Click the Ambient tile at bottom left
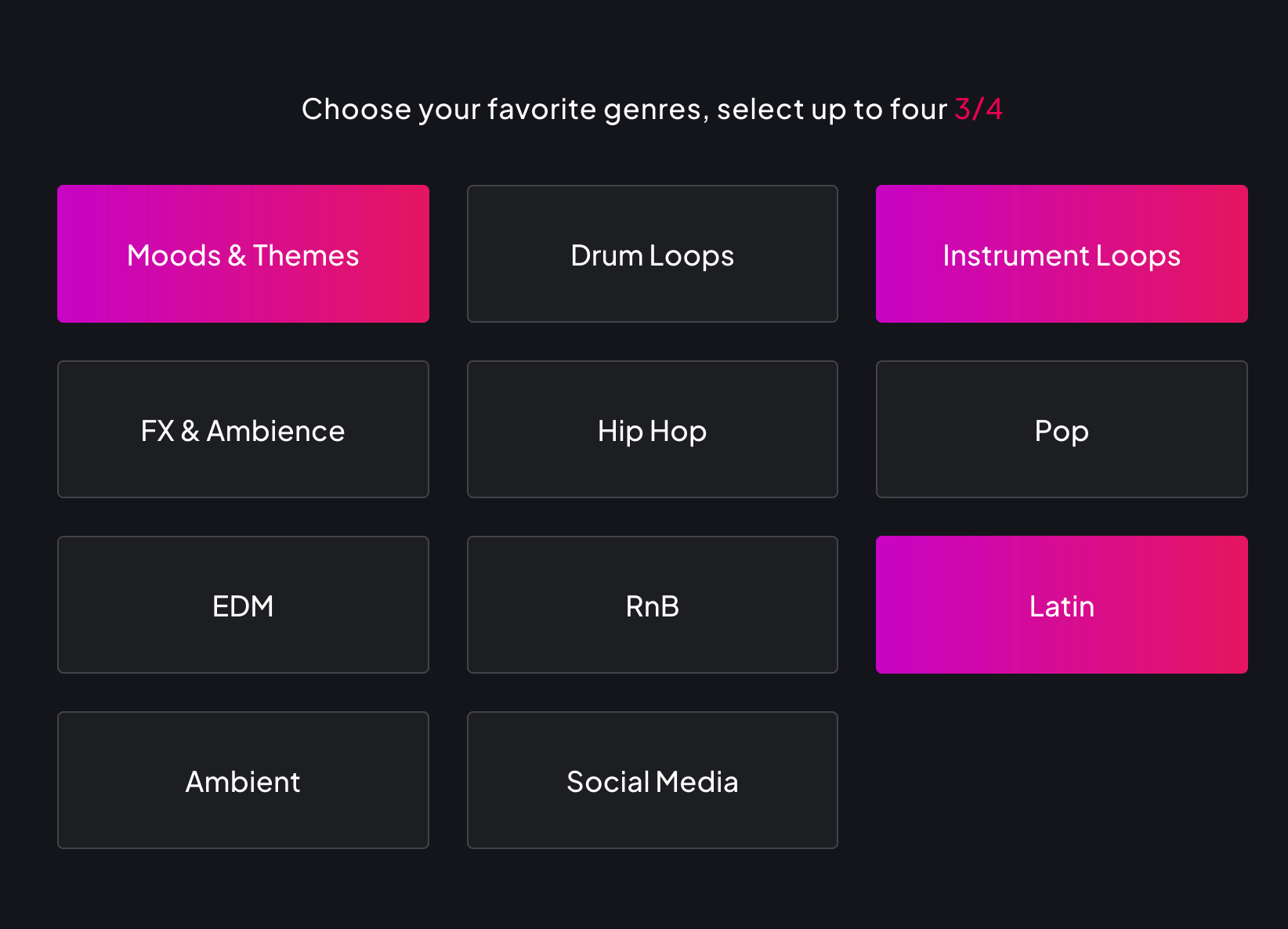The height and width of the screenshot is (929, 1288). point(243,780)
